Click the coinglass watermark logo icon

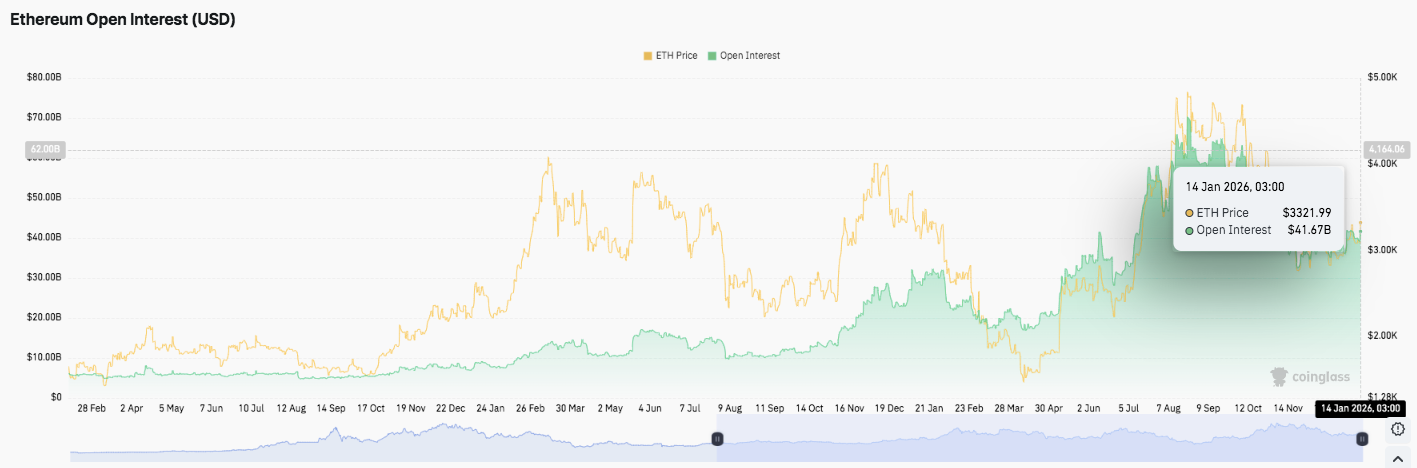[x=1279, y=376]
